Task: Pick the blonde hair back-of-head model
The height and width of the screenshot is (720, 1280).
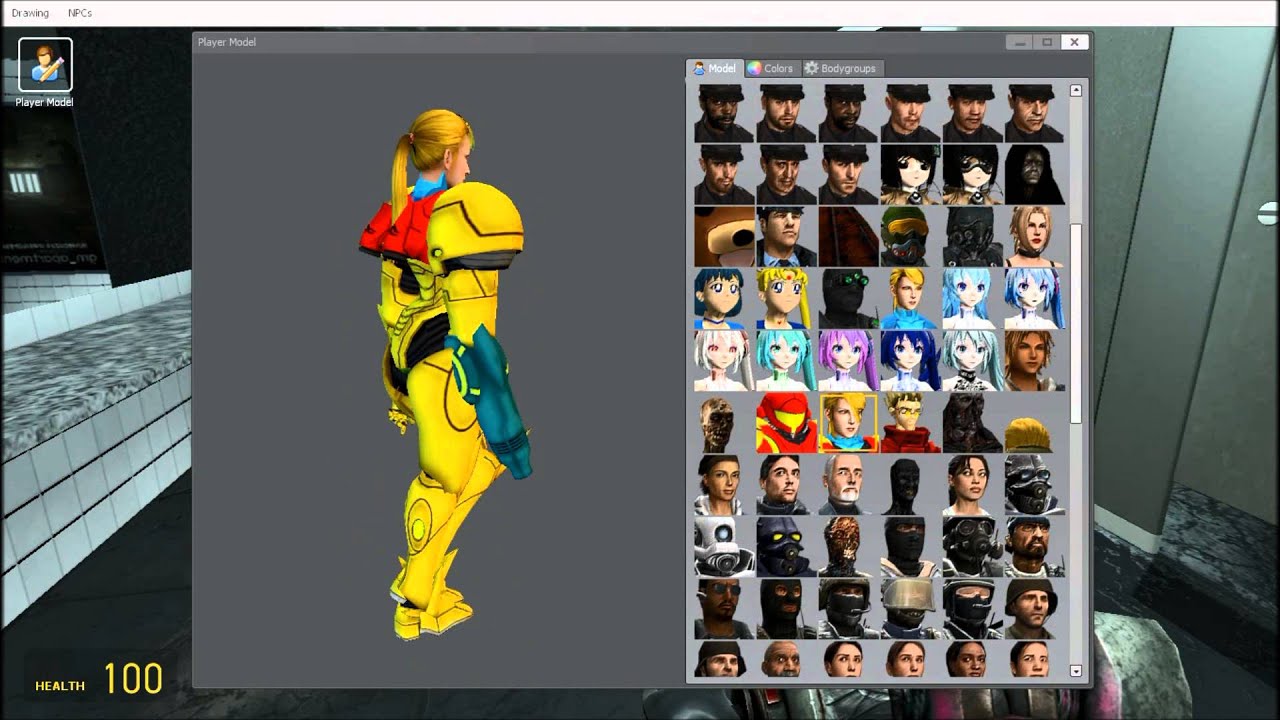Action: pyautogui.click(x=1034, y=423)
